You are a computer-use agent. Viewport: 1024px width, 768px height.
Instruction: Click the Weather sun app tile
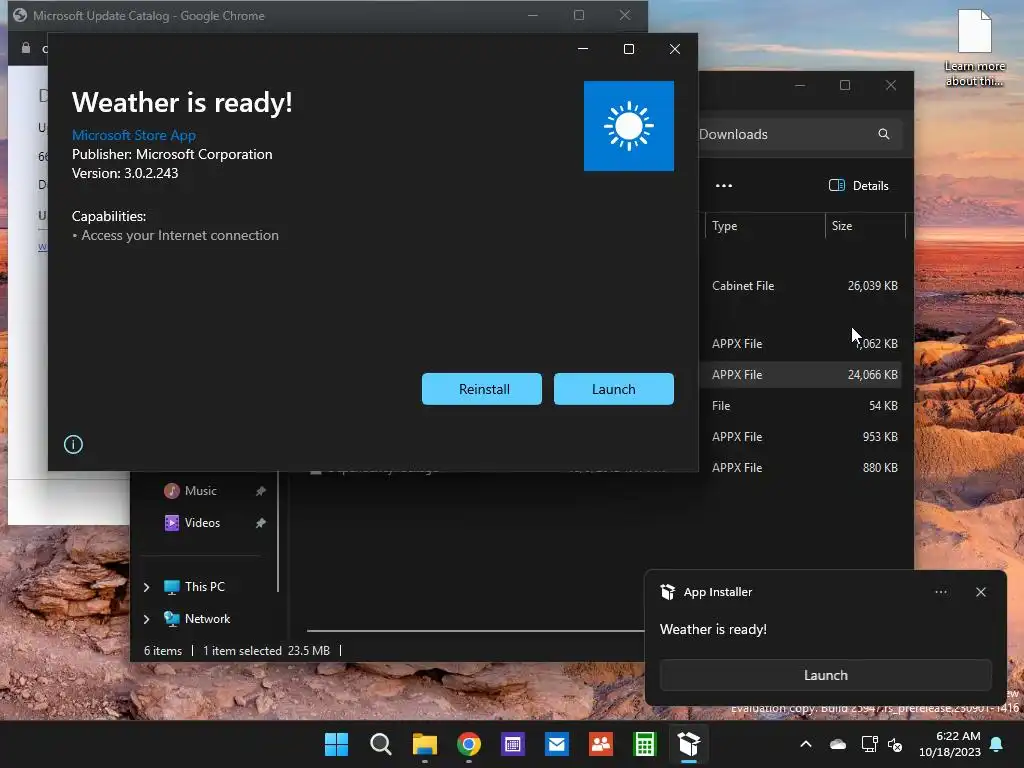tap(629, 126)
